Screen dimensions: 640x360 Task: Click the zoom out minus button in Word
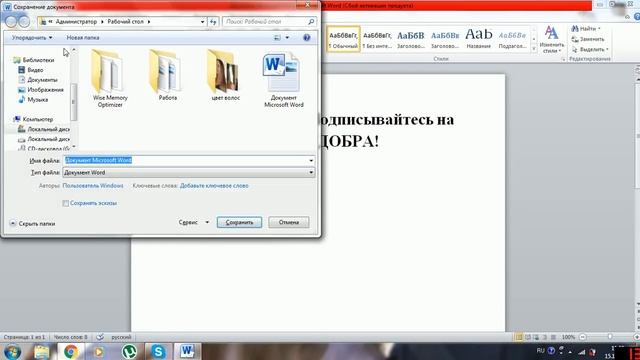coord(583,337)
